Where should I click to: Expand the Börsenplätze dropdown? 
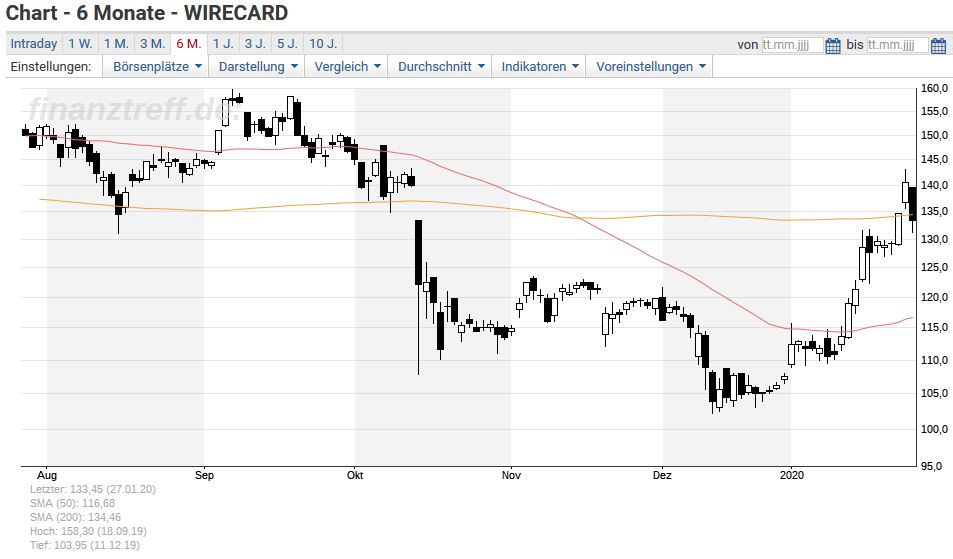pos(156,67)
